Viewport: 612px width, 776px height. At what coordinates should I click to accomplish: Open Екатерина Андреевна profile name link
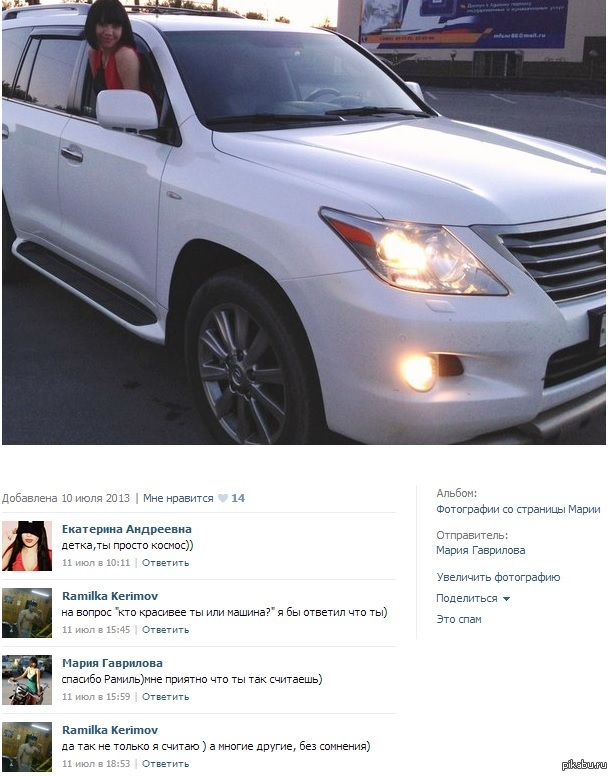coord(127,529)
